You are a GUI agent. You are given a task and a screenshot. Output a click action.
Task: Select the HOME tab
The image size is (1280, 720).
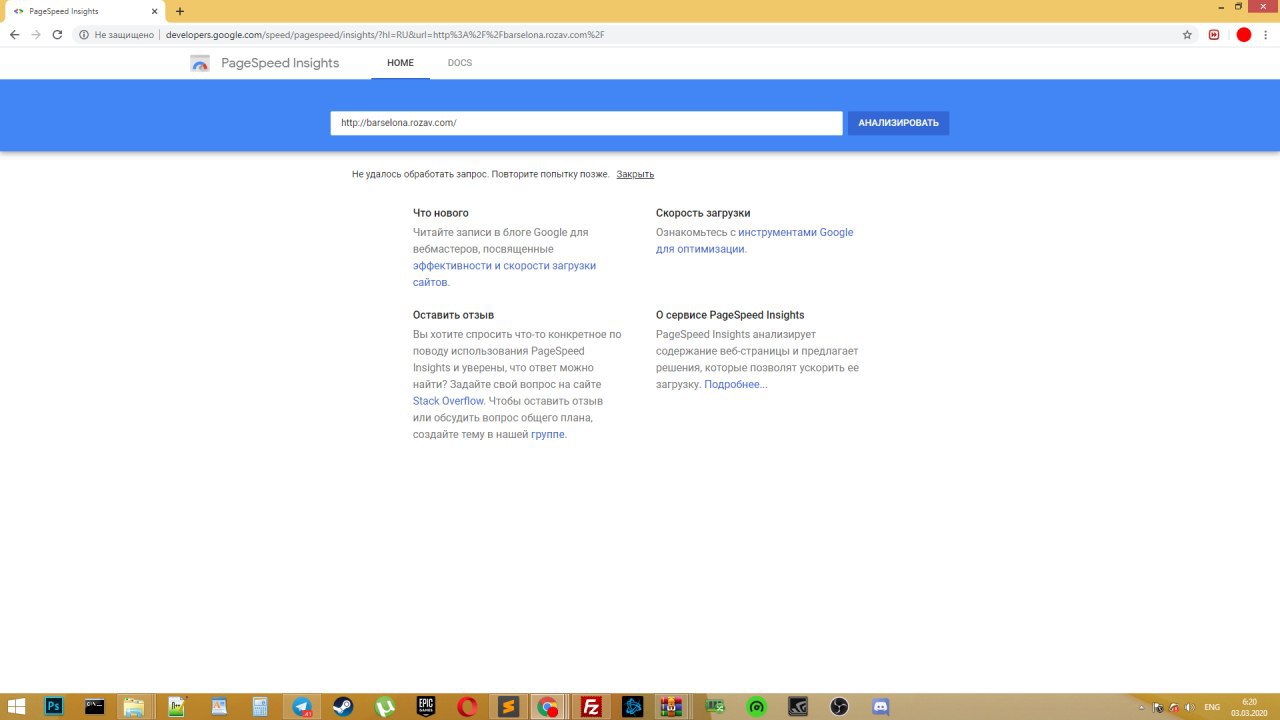point(400,63)
